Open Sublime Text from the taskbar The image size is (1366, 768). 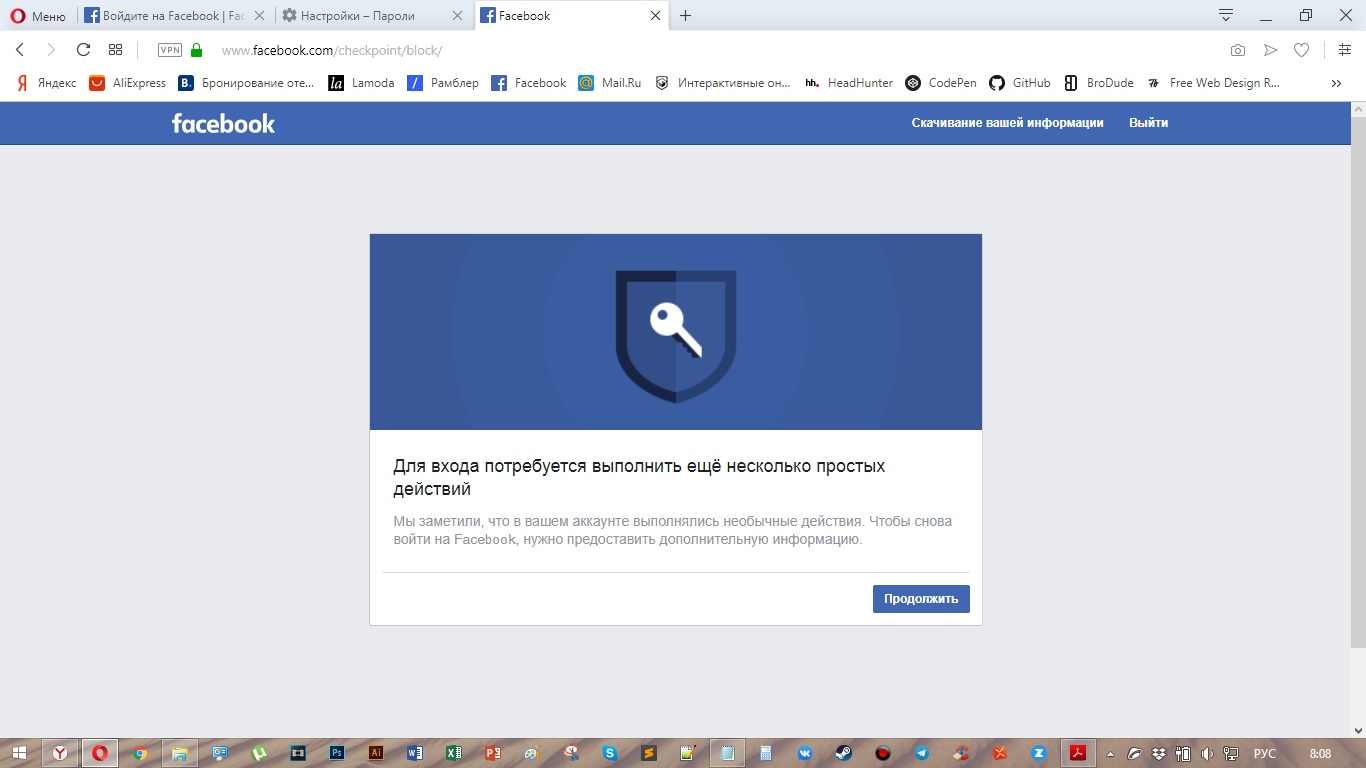[x=649, y=753]
